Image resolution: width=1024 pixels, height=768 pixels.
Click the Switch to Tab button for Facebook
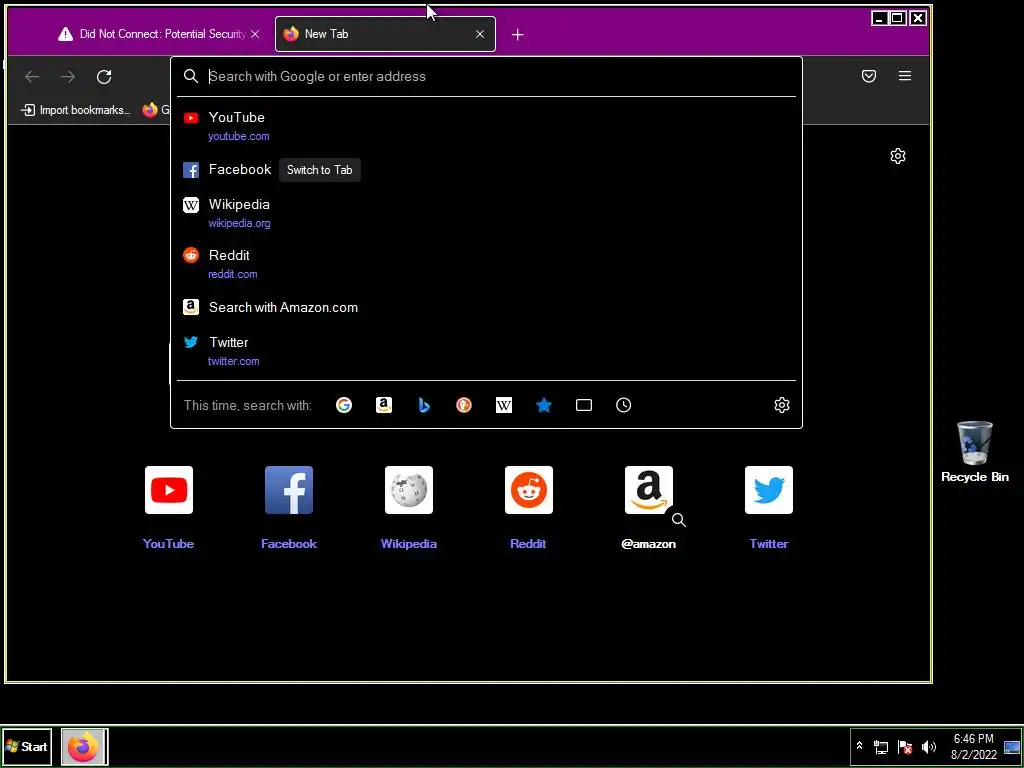[319, 170]
